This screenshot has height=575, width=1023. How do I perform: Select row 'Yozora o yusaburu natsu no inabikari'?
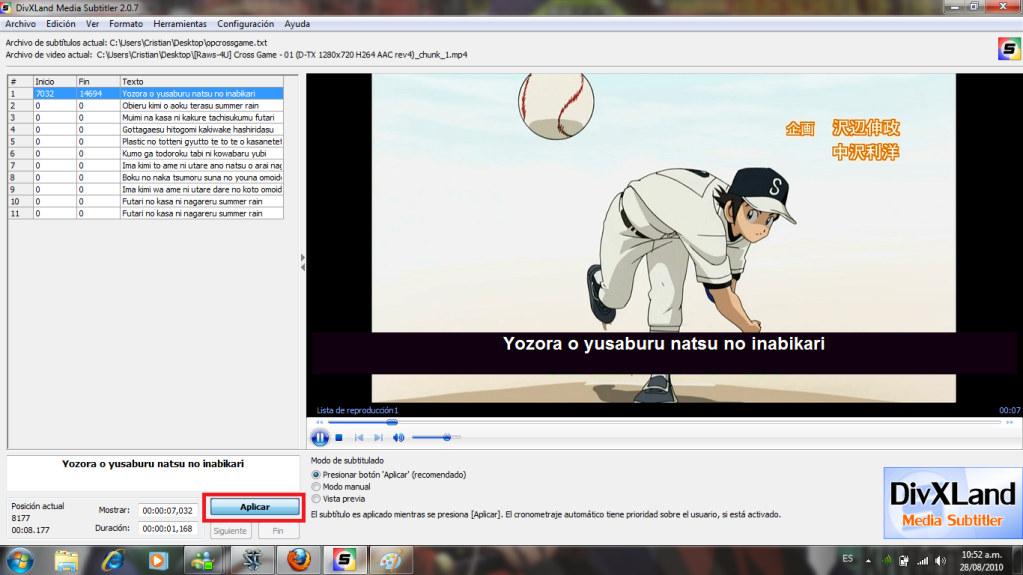point(145,94)
